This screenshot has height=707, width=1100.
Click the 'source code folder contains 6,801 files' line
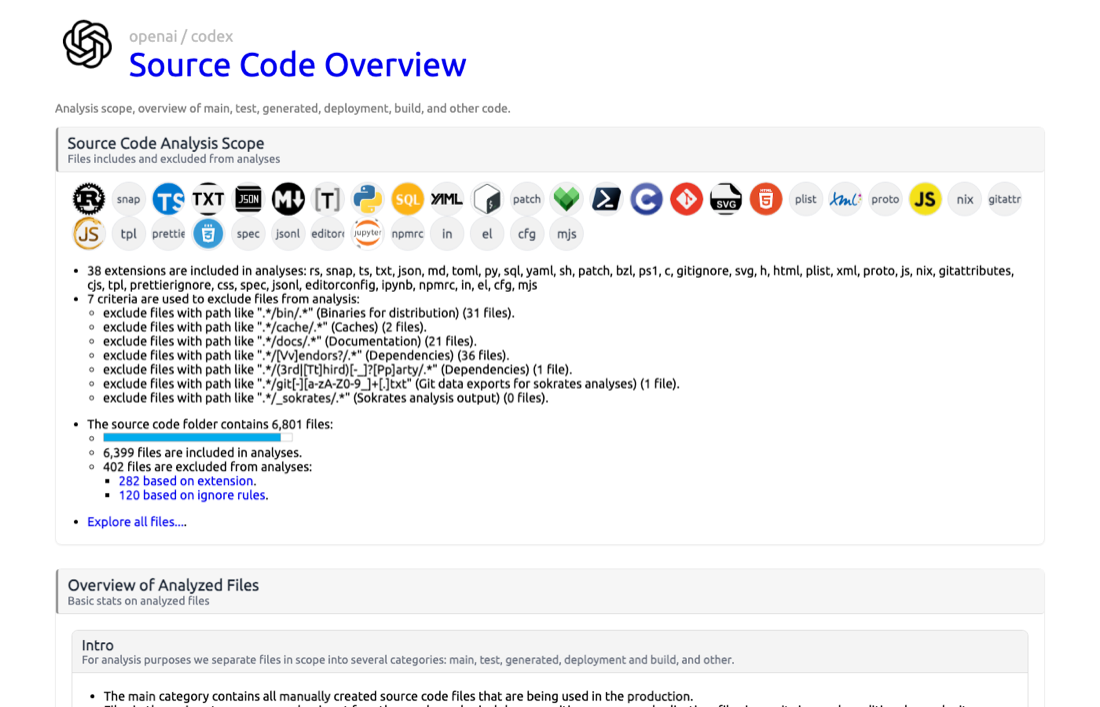(210, 424)
